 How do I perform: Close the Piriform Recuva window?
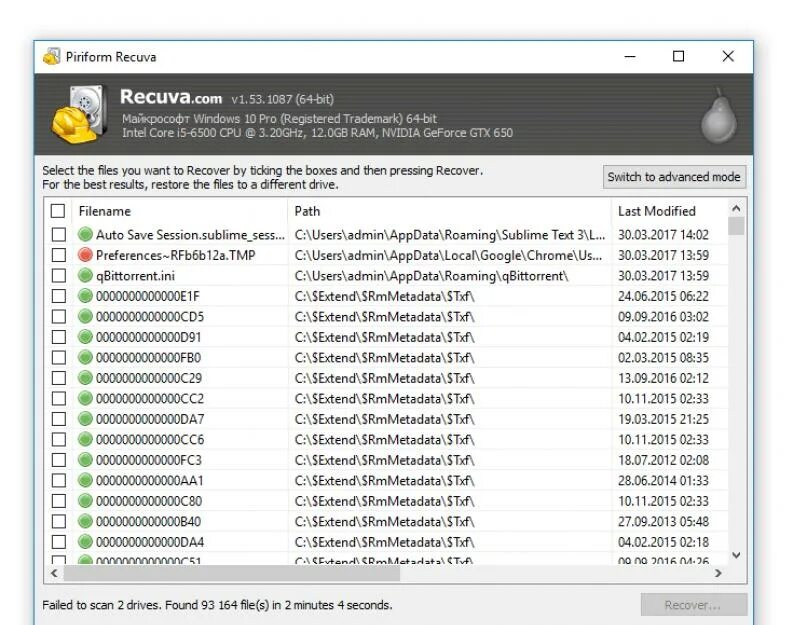coord(728,56)
